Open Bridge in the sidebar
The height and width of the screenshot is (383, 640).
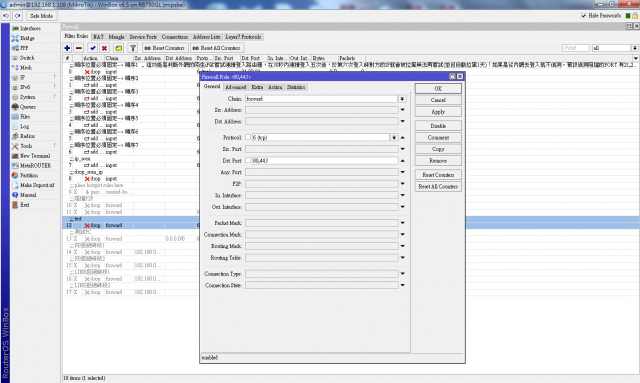27,38
